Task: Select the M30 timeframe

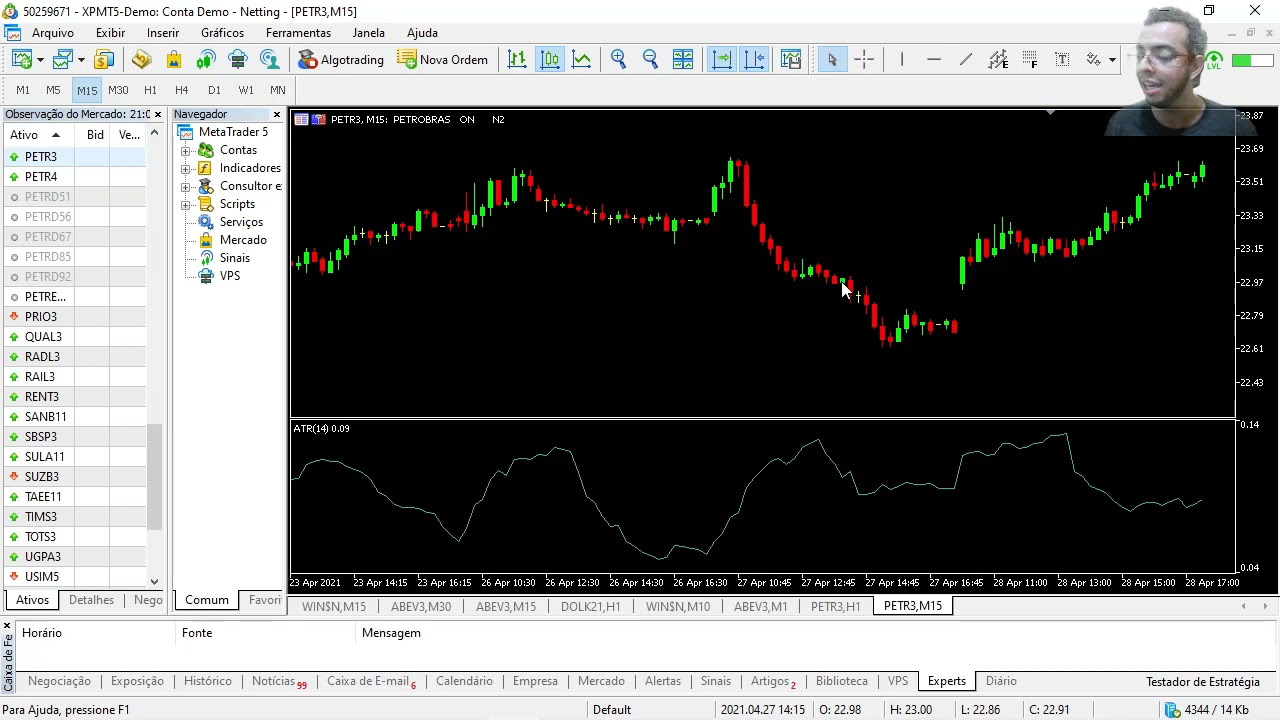Action: click(118, 90)
